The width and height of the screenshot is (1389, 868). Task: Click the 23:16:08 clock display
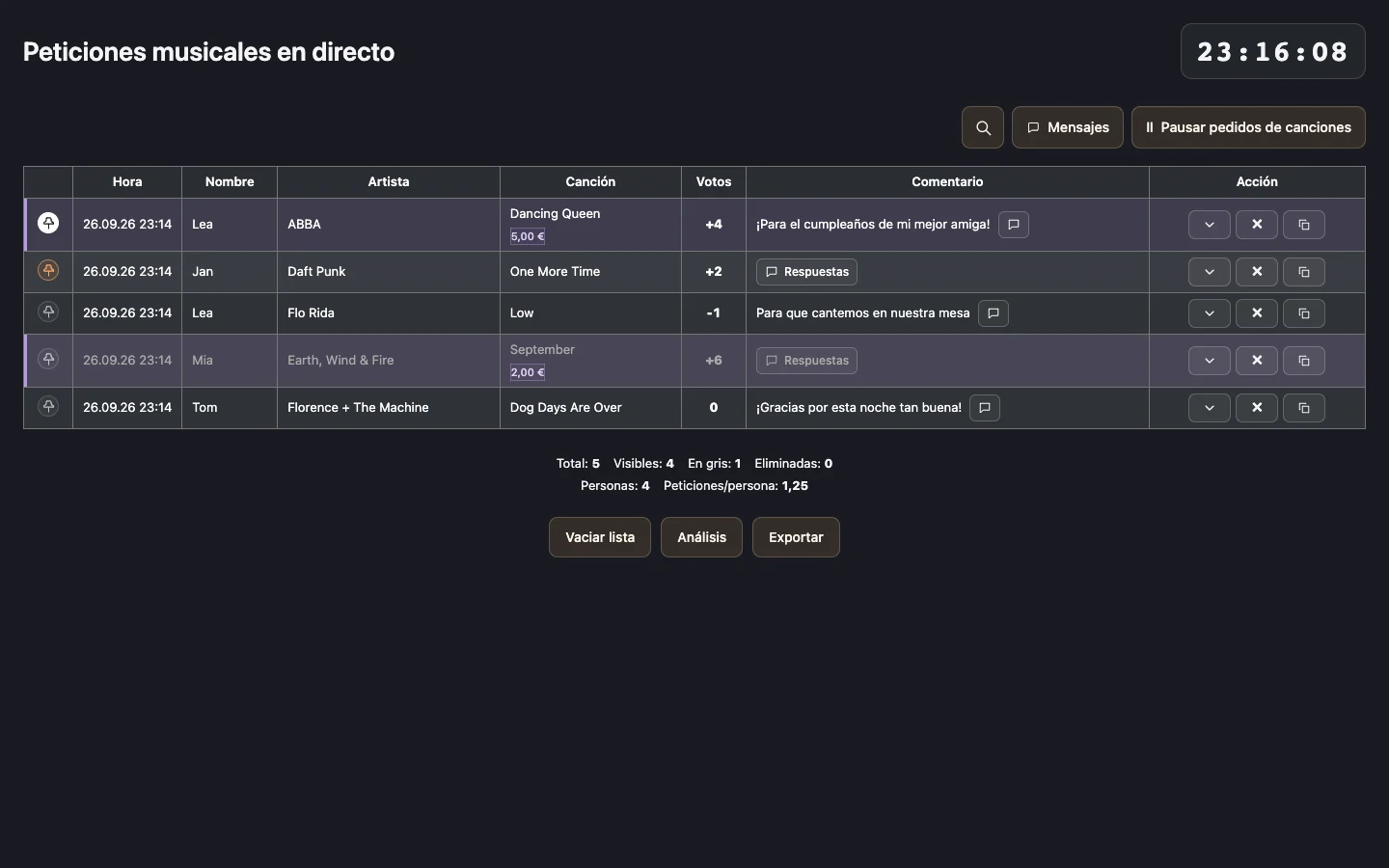1273,51
